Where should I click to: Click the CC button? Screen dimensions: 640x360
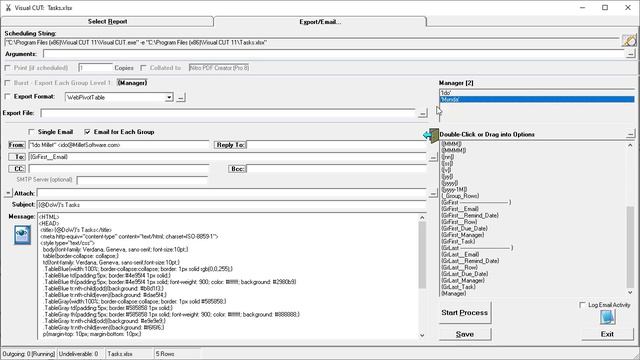pos(17,169)
